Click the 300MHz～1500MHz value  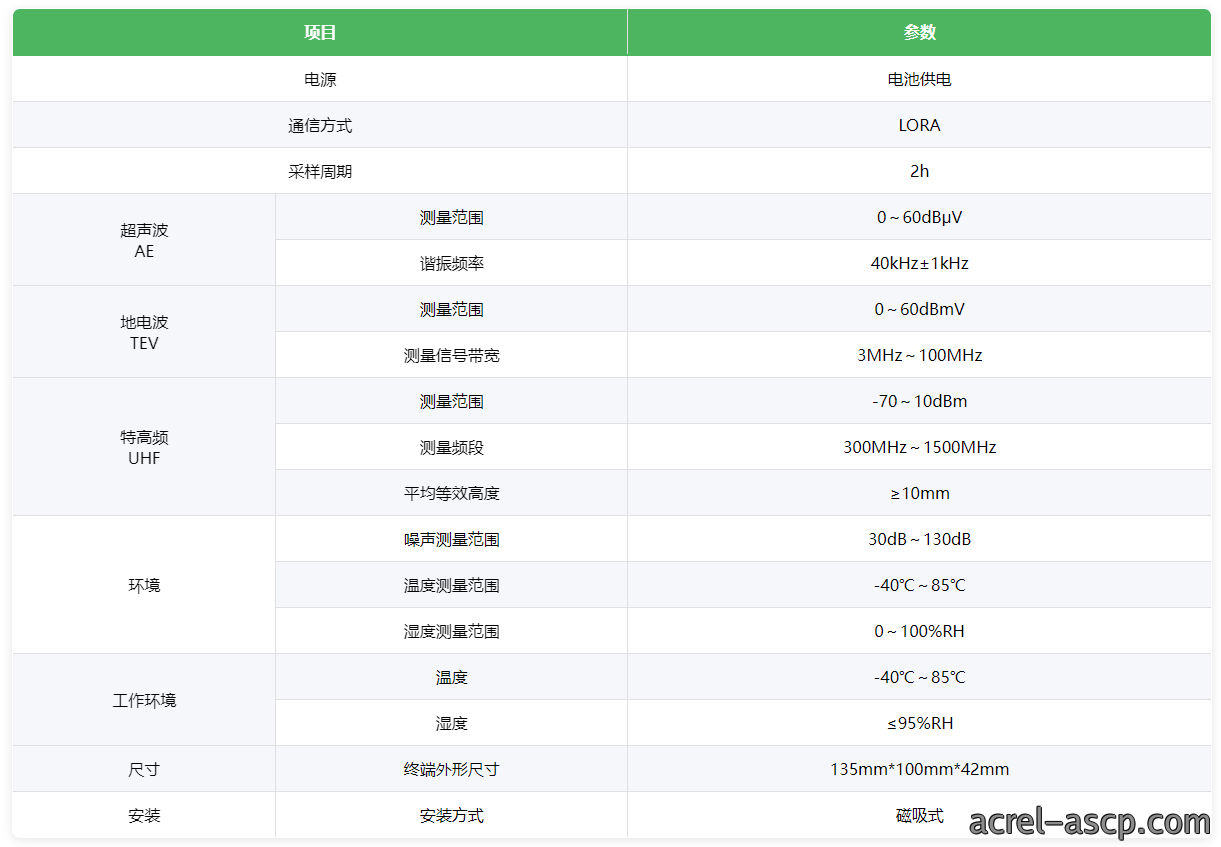tap(919, 447)
